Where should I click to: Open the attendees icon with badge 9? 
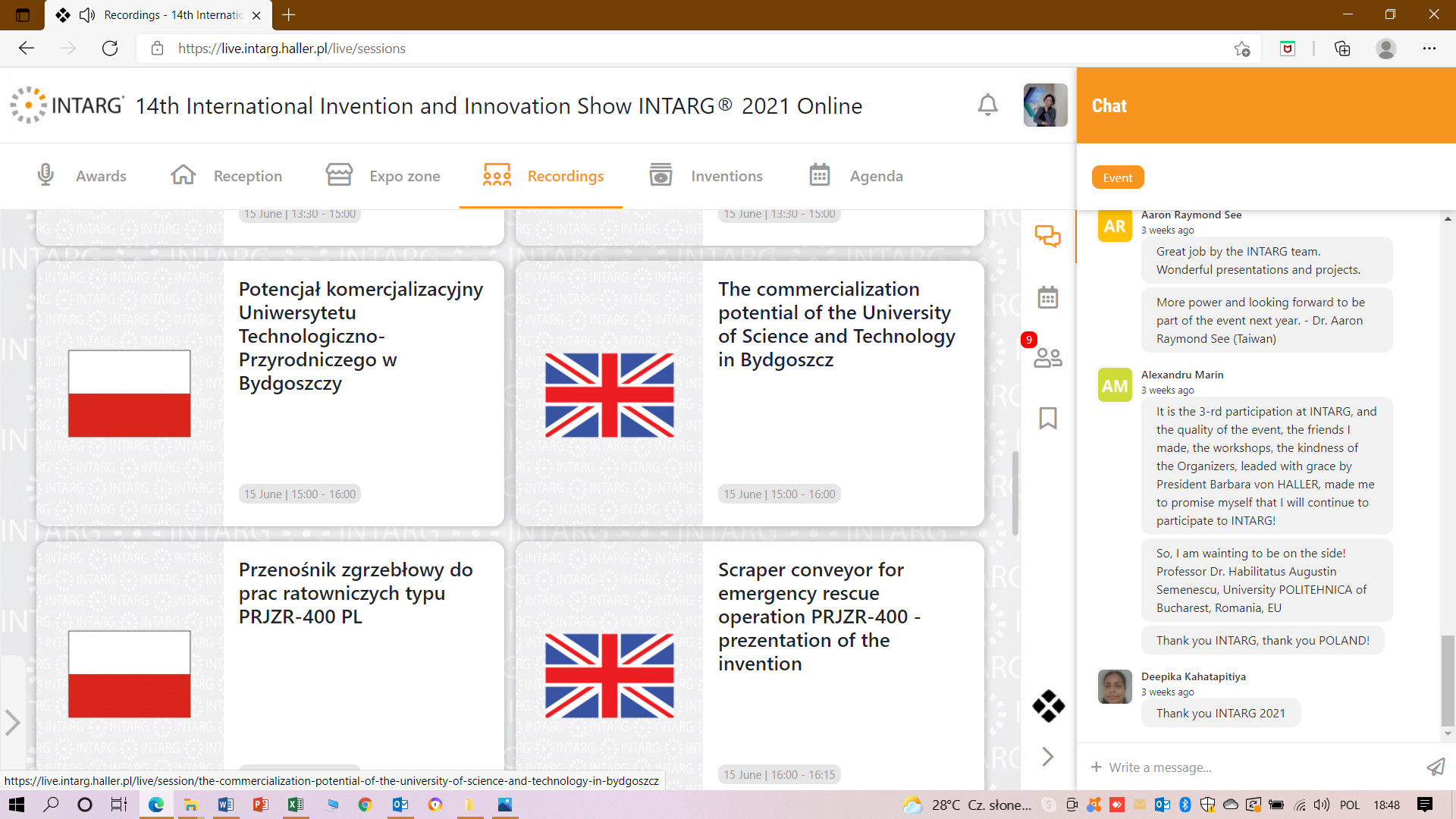tap(1048, 357)
